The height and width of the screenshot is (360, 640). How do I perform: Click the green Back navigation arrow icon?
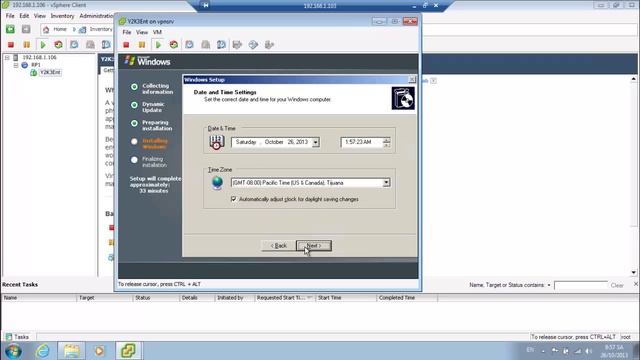[10, 29]
